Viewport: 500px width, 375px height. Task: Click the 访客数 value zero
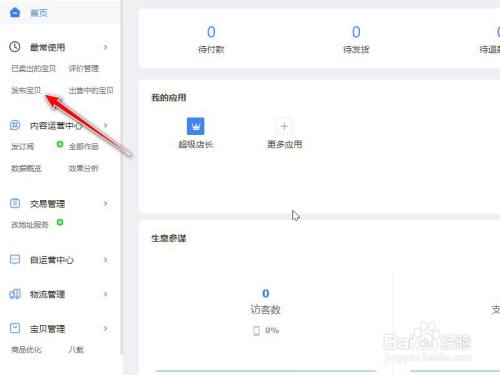pyautogui.click(x=266, y=293)
